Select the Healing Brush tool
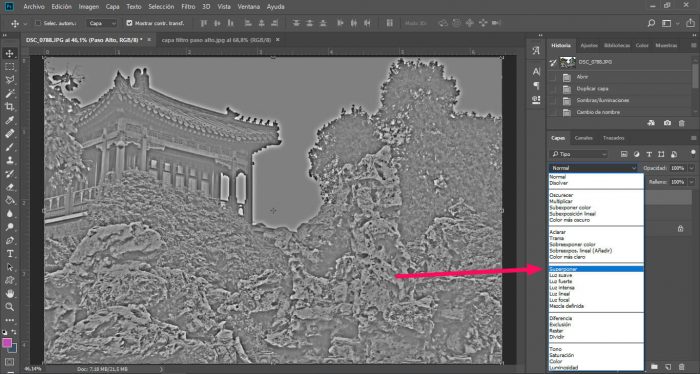 [9, 133]
